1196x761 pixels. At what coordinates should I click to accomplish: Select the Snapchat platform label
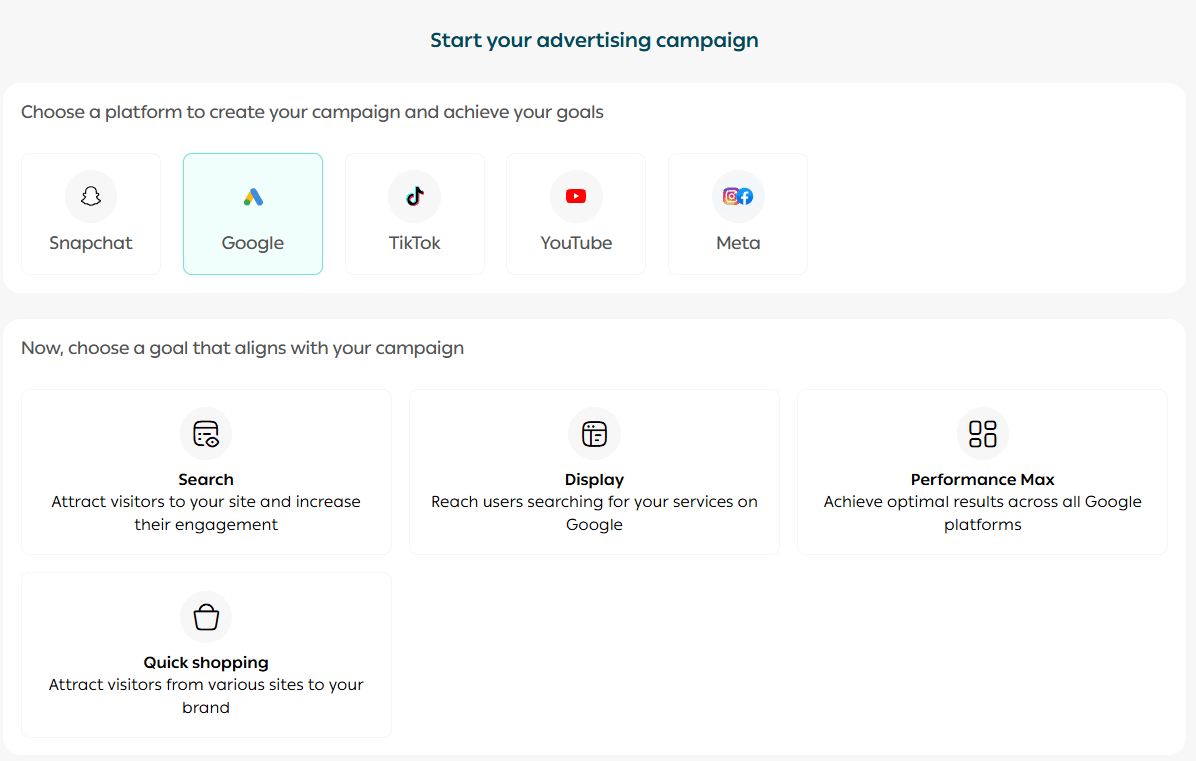(x=91, y=243)
